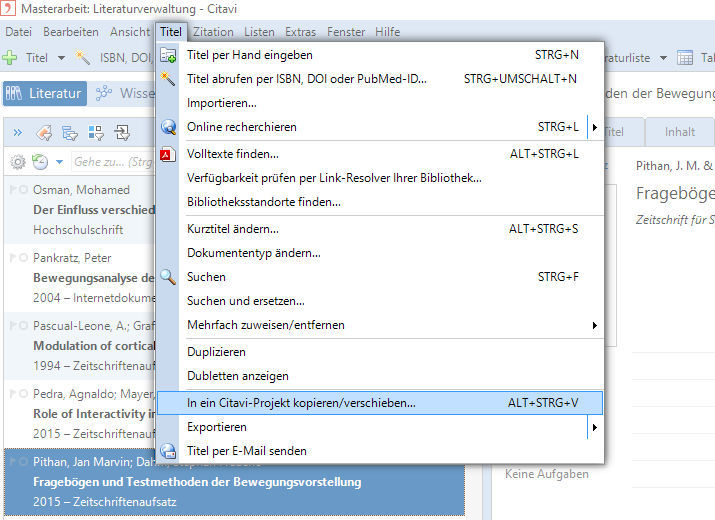Click the filter selection icon in list toolbar
The width and height of the screenshot is (715, 520).
click(70, 133)
